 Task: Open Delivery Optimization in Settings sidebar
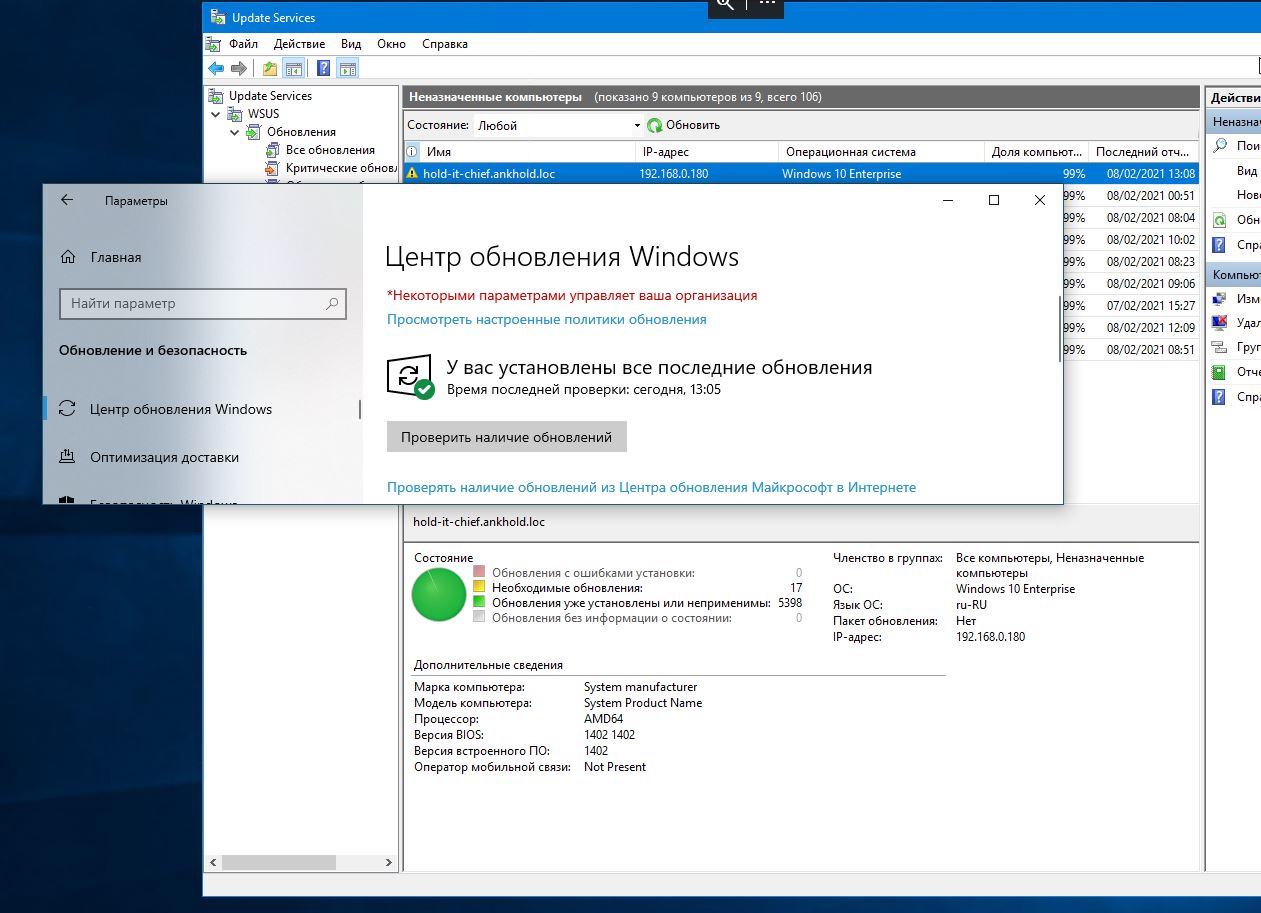[x=164, y=457]
